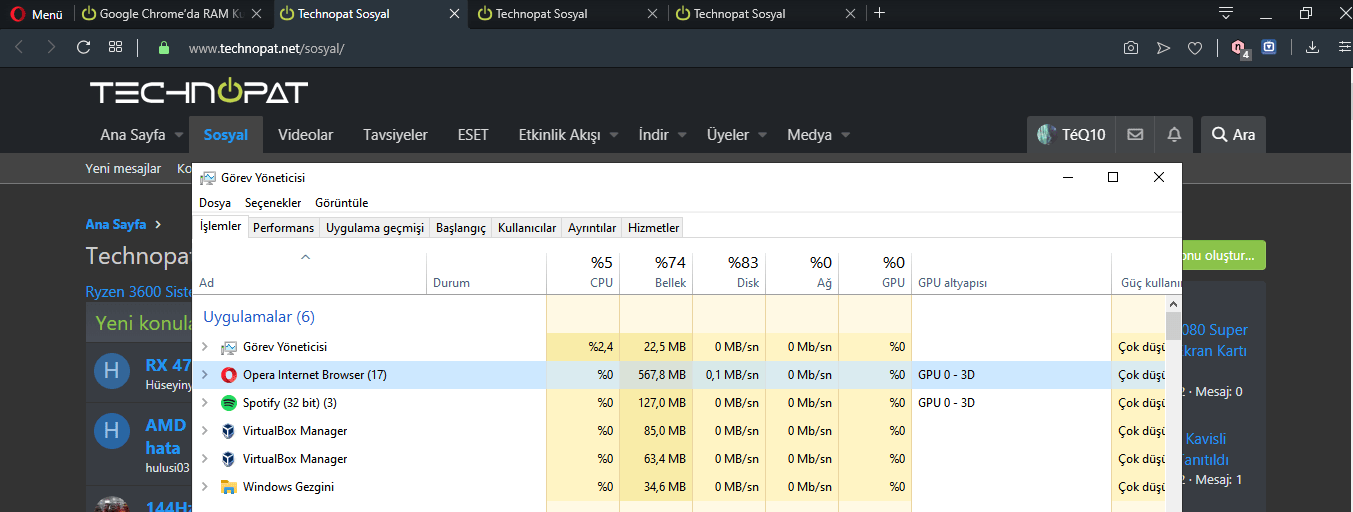Open the Technopat inbox envelope icon
The height and width of the screenshot is (512, 1353).
(x=1135, y=135)
